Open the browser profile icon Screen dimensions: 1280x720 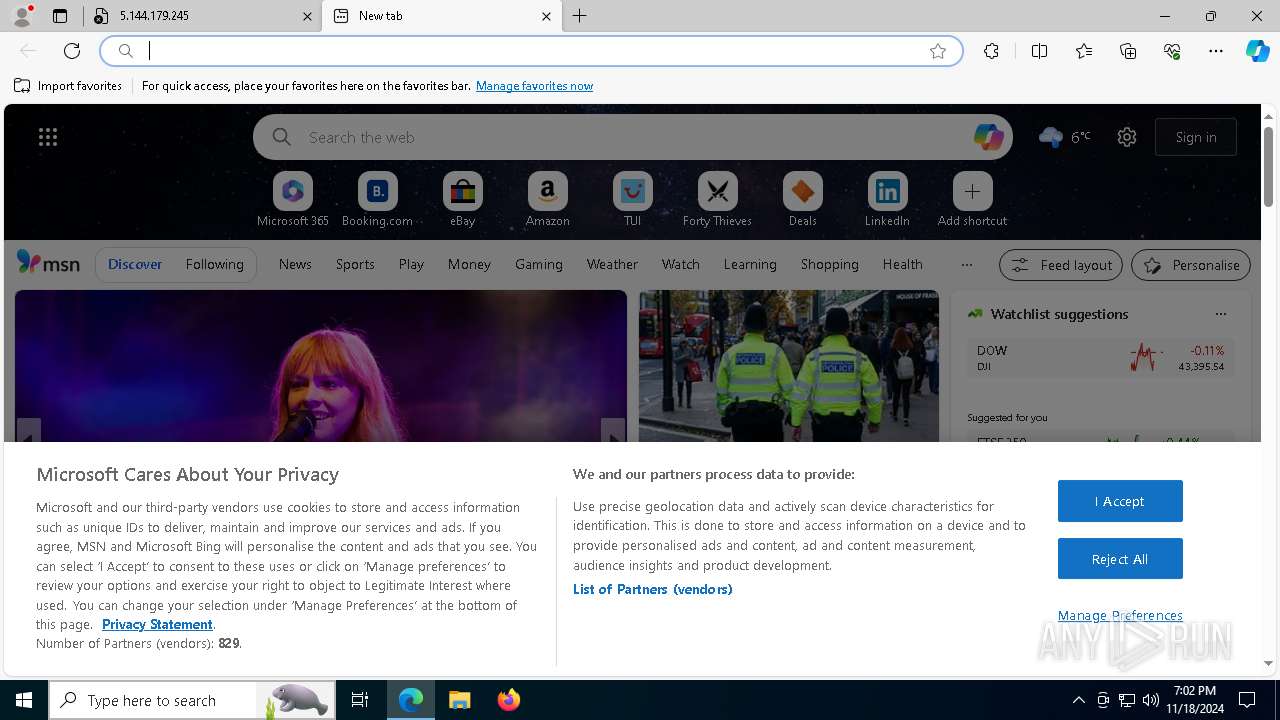pyautogui.click(x=22, y=16)
